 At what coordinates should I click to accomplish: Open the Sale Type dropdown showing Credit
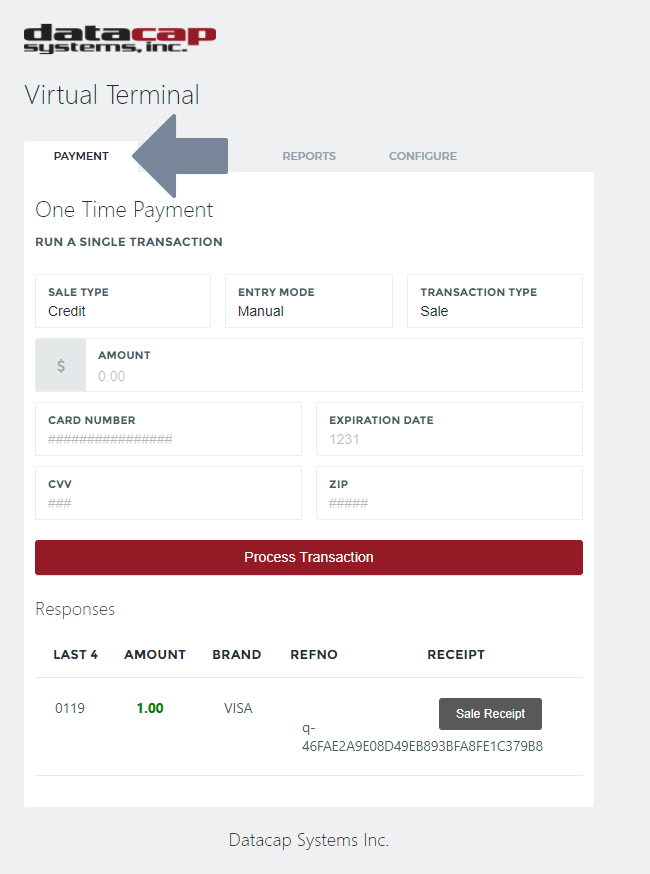click(x=122, y=301)
